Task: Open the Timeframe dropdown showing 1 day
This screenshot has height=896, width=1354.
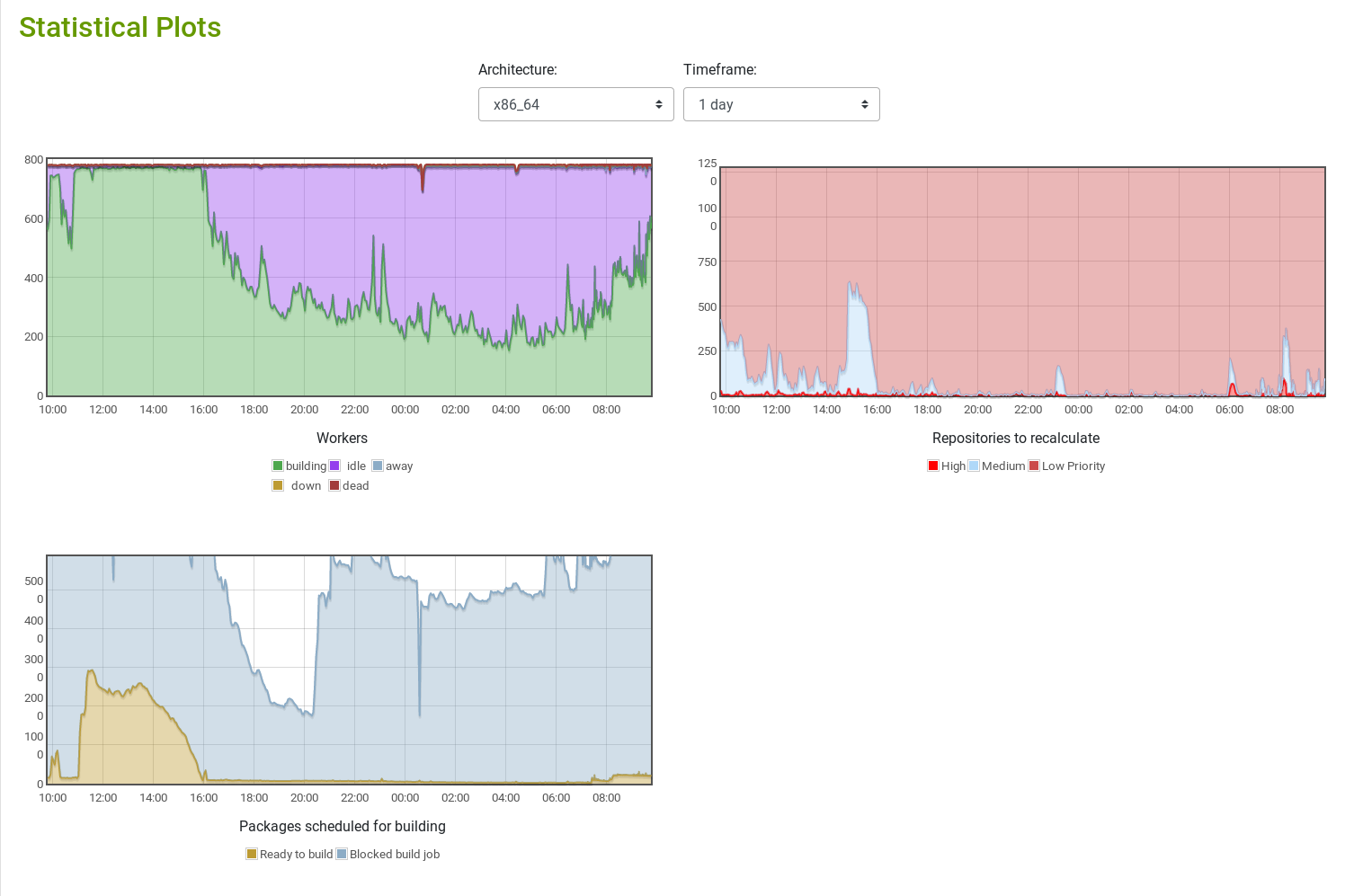Action: pyautogui.click(x=781, y=104)
